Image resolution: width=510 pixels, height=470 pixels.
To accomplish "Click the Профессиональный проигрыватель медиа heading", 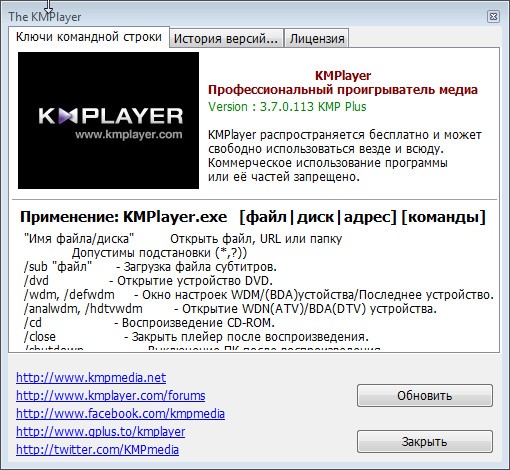I will [343, 90].
